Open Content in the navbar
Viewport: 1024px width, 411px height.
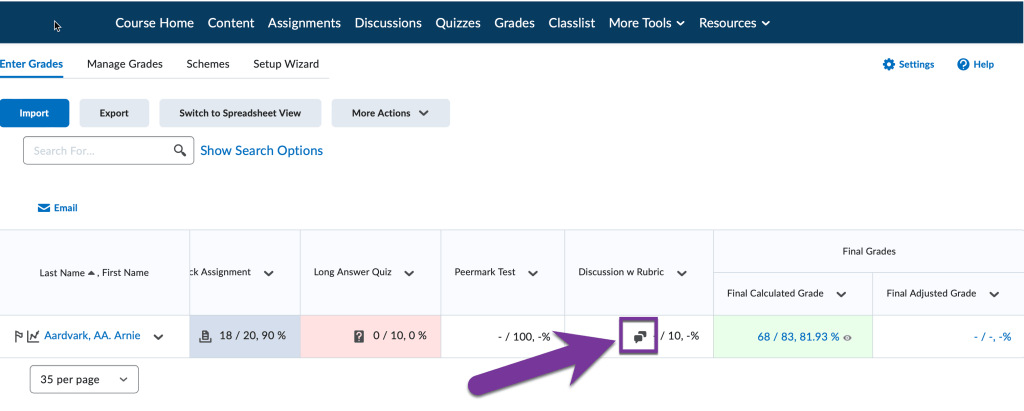click(x=231, y=23)
